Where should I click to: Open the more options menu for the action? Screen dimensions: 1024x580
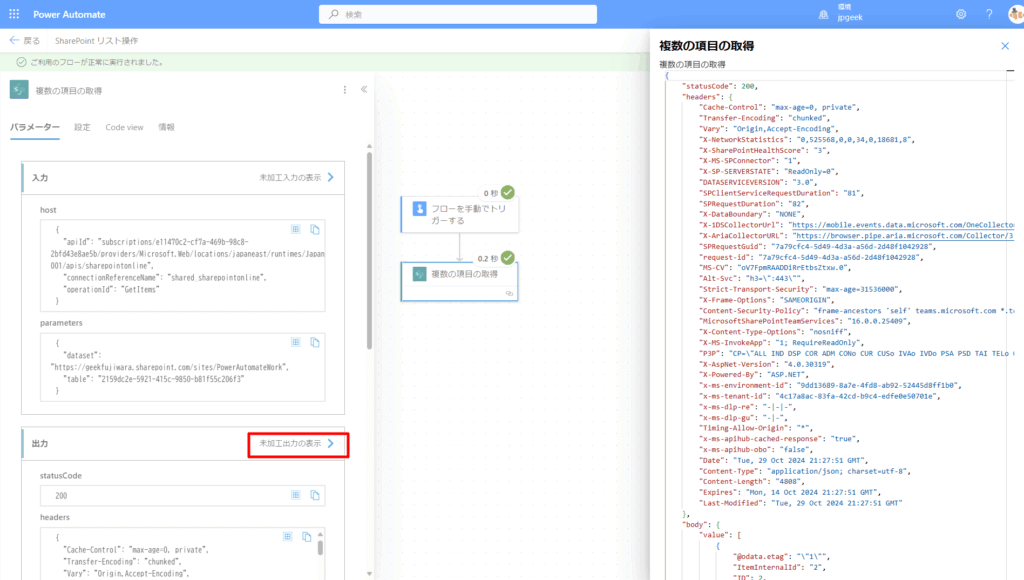coord(345,90)
